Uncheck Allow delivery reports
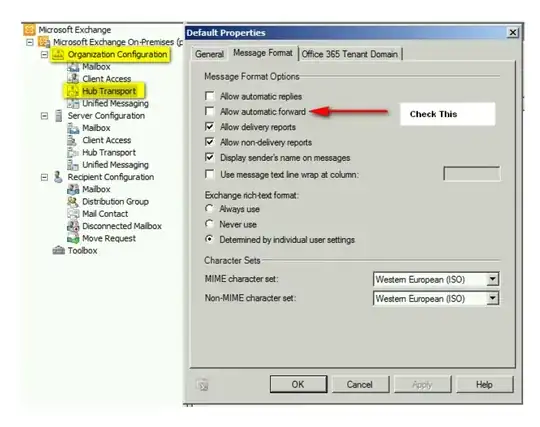Viewport: 540px width, 427px height. [x=209, y=126]
